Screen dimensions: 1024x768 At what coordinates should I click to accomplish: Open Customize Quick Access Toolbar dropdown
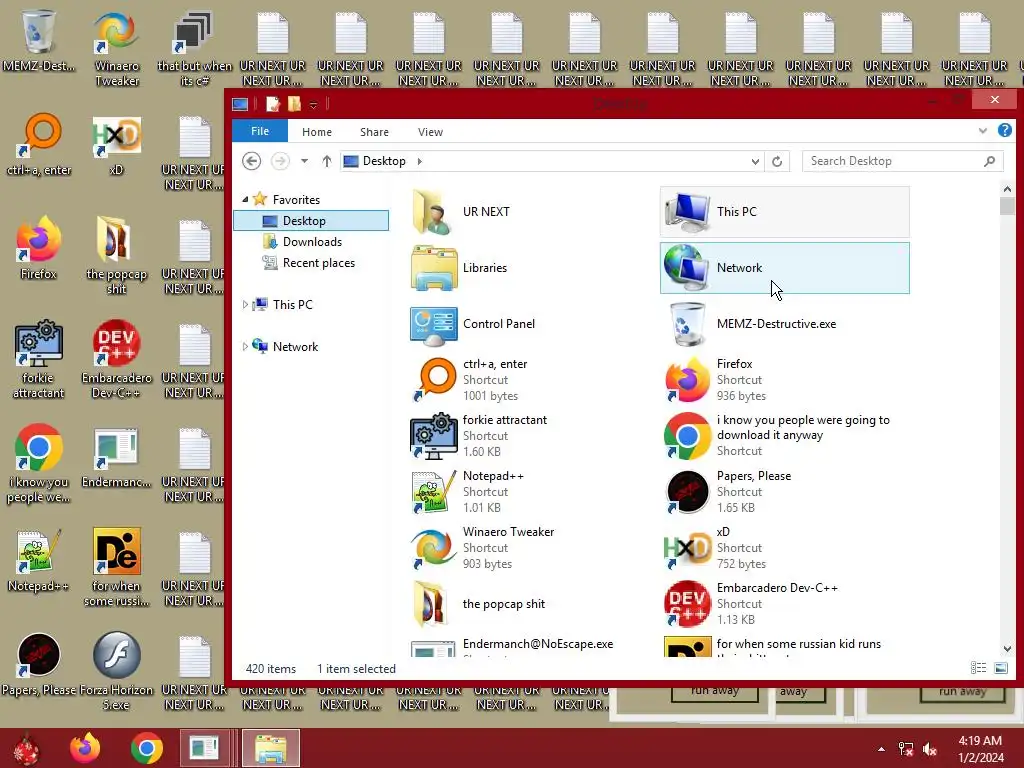coord(313,104)
